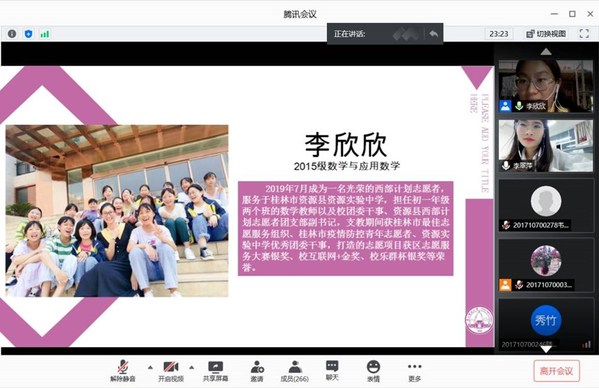This screenshot has height=388, width=599.
Task: Select 李欣欣 participant video thumbnail
Action: click(x=546, y=86)
